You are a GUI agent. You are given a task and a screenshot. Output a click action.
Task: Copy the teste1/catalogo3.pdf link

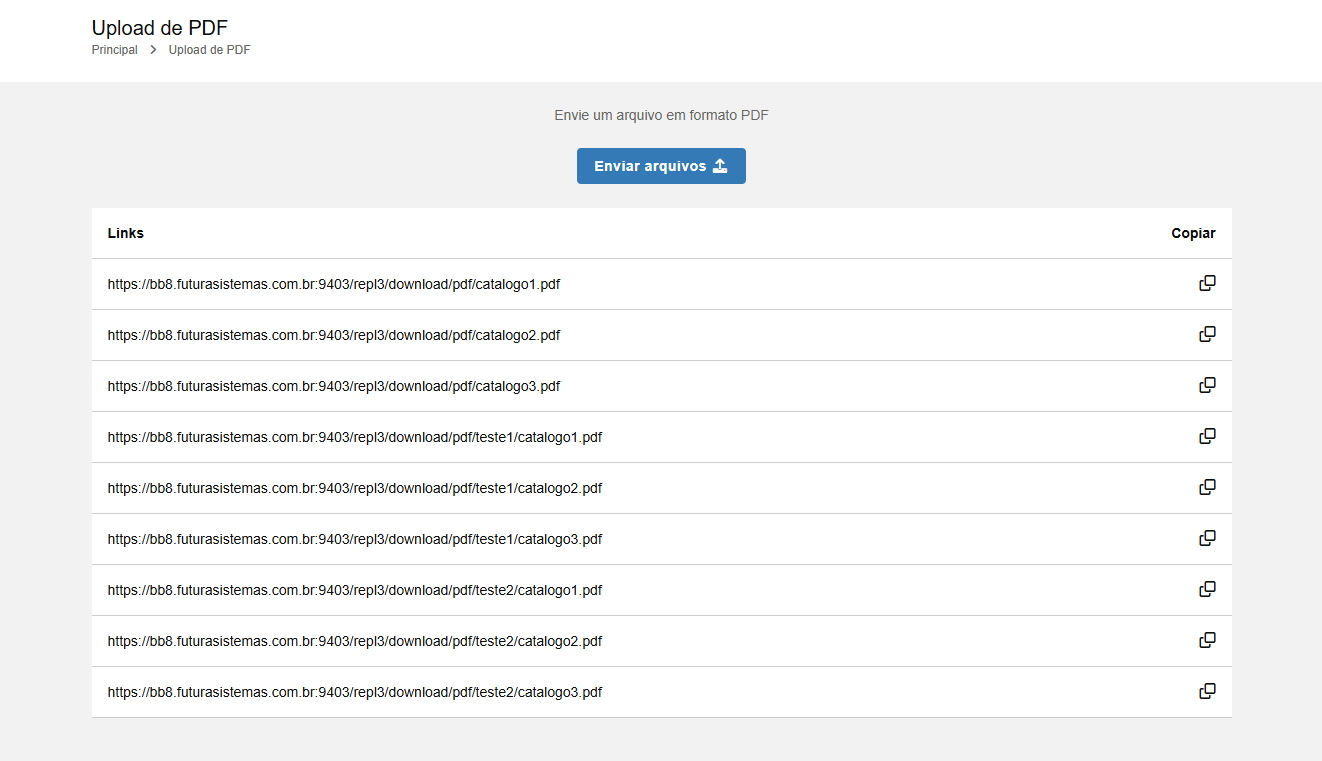click(1207, 538)
